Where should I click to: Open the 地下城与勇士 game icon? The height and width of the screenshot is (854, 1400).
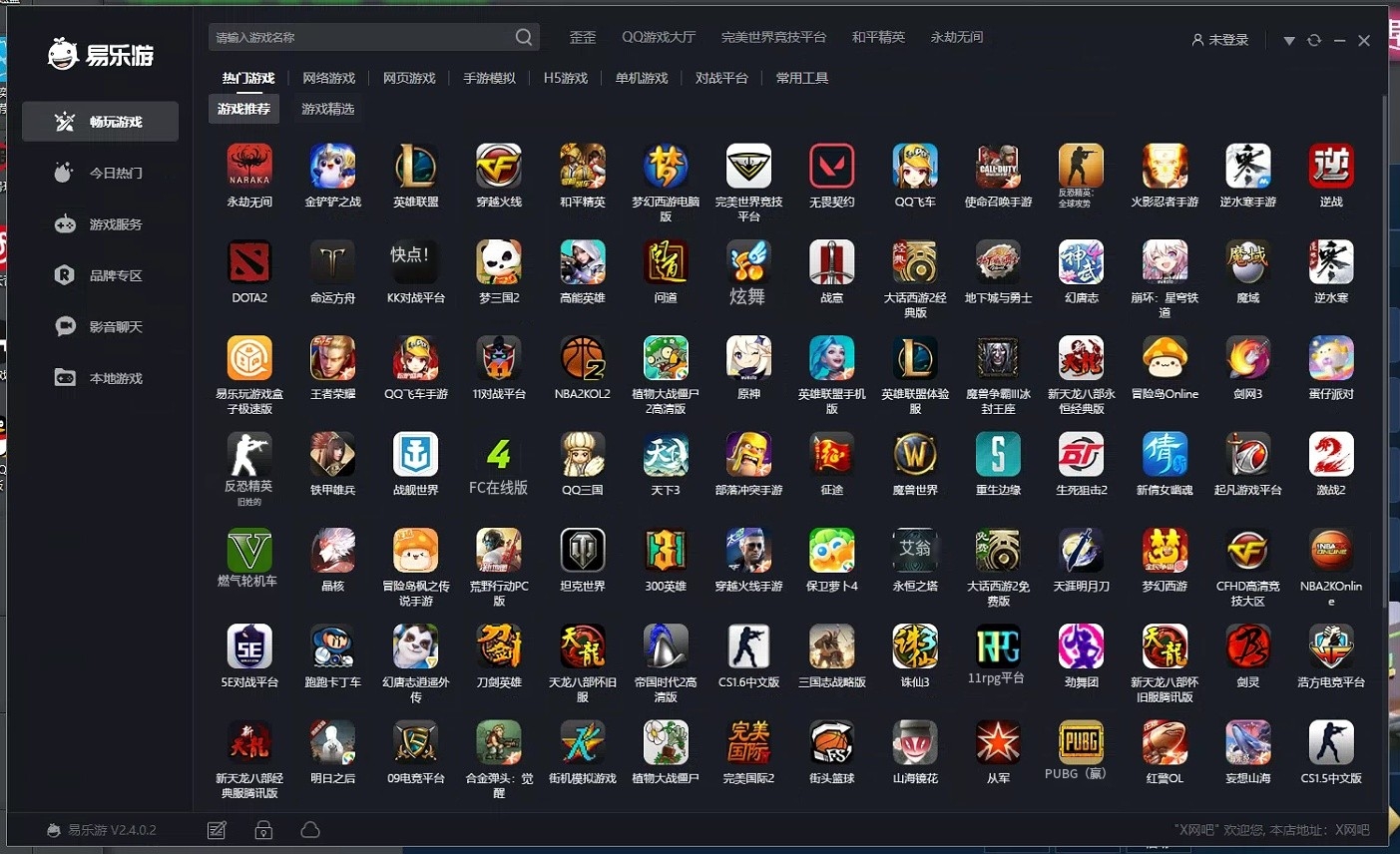(998, 262)
